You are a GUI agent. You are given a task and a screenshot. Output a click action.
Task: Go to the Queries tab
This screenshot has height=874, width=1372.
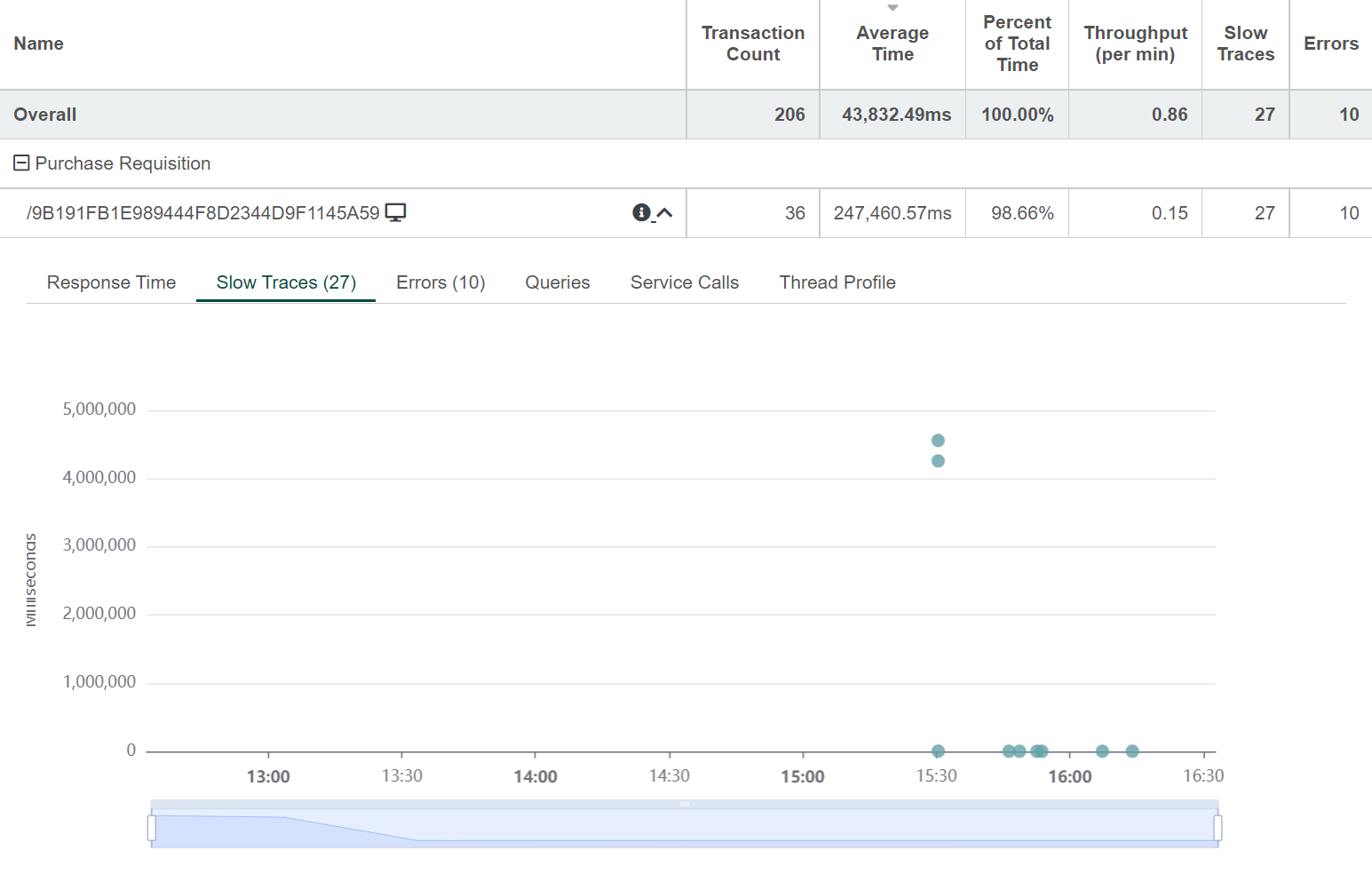point(557,282)
